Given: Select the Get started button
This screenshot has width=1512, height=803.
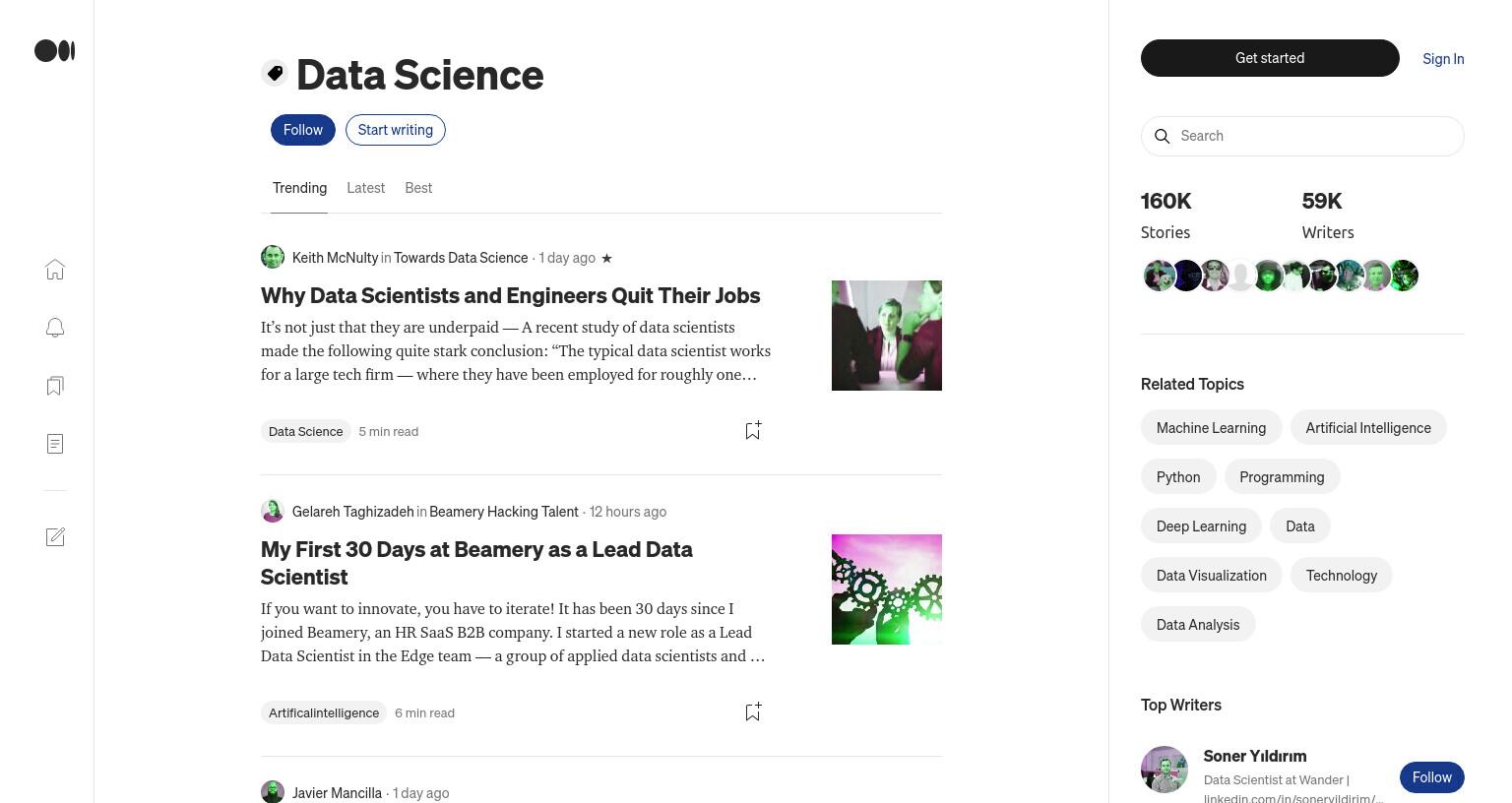Looking at the screenshot, I should tap(1270, 58).
